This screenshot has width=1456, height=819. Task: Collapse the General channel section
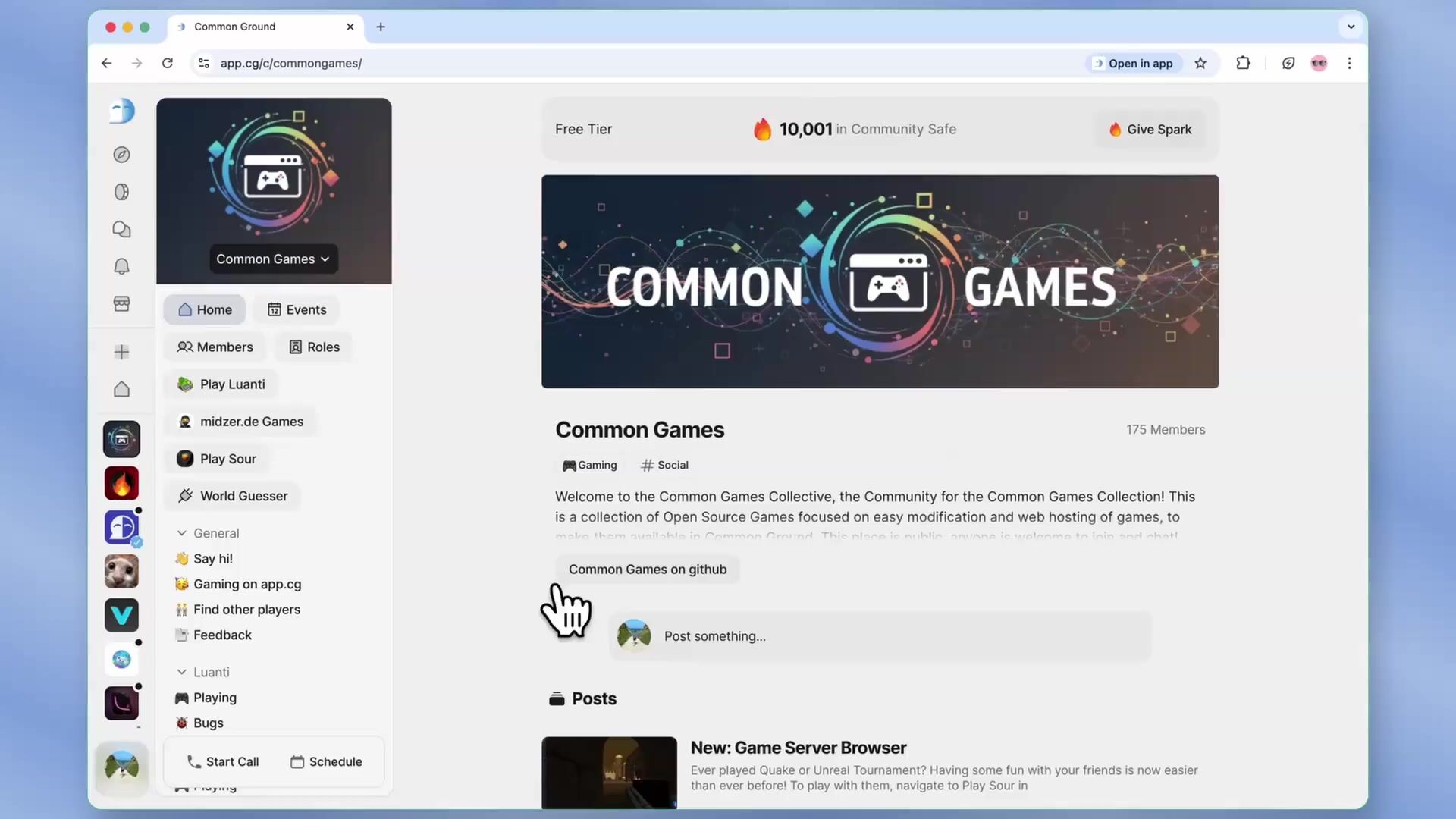coord(182,533)
